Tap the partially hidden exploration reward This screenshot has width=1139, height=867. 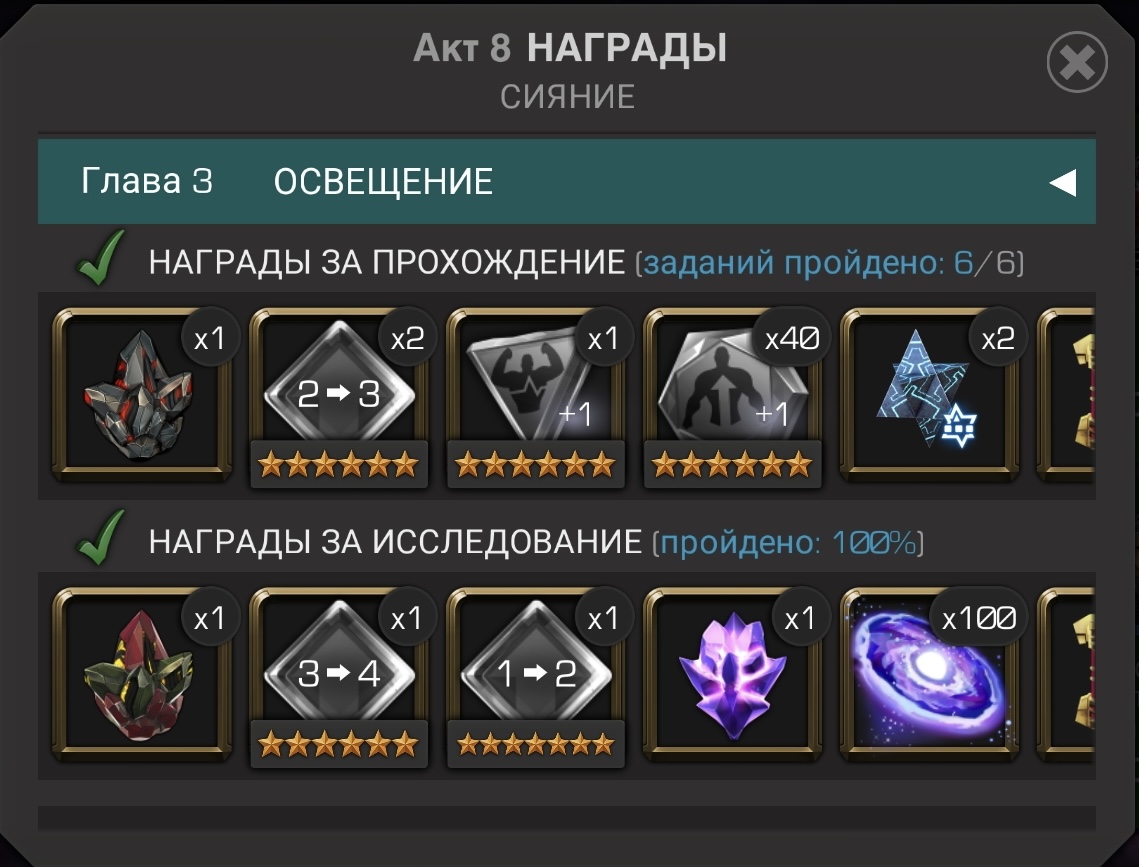coord(1066,675)
